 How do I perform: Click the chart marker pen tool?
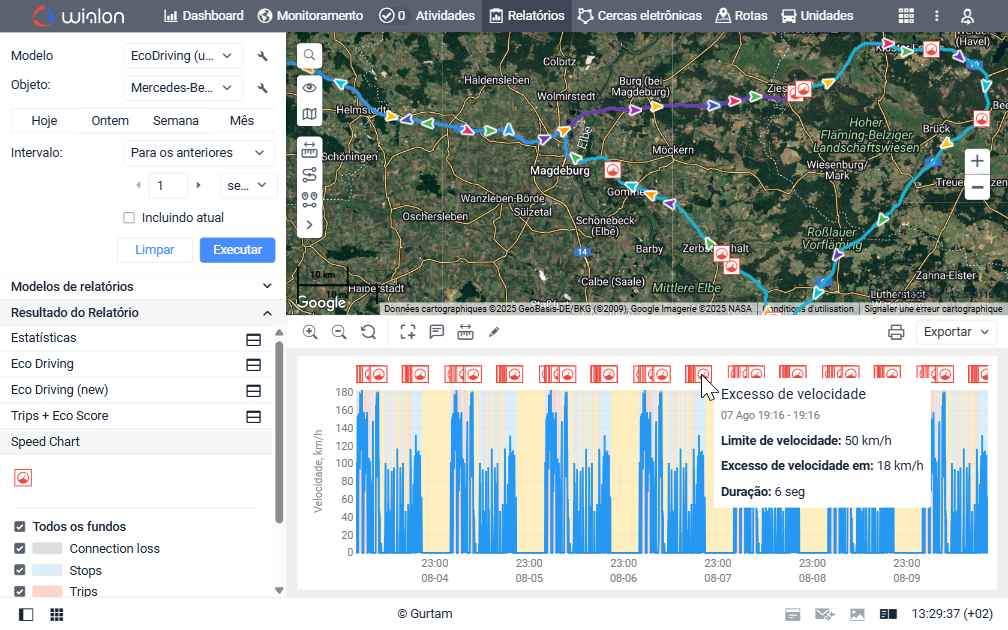[494, 332]
